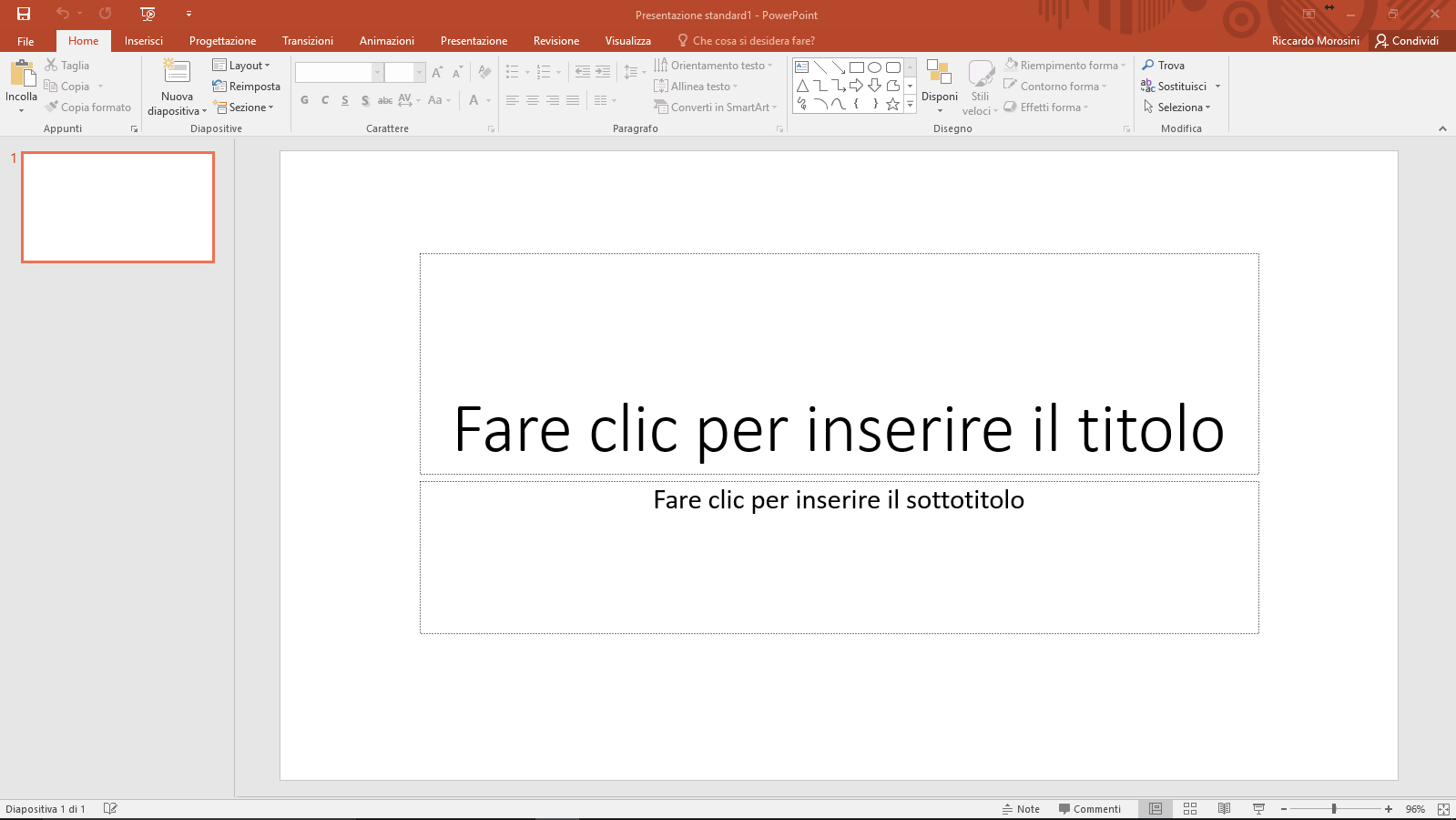Toggle align text right
1456x820 pixels.
point(553,100)
